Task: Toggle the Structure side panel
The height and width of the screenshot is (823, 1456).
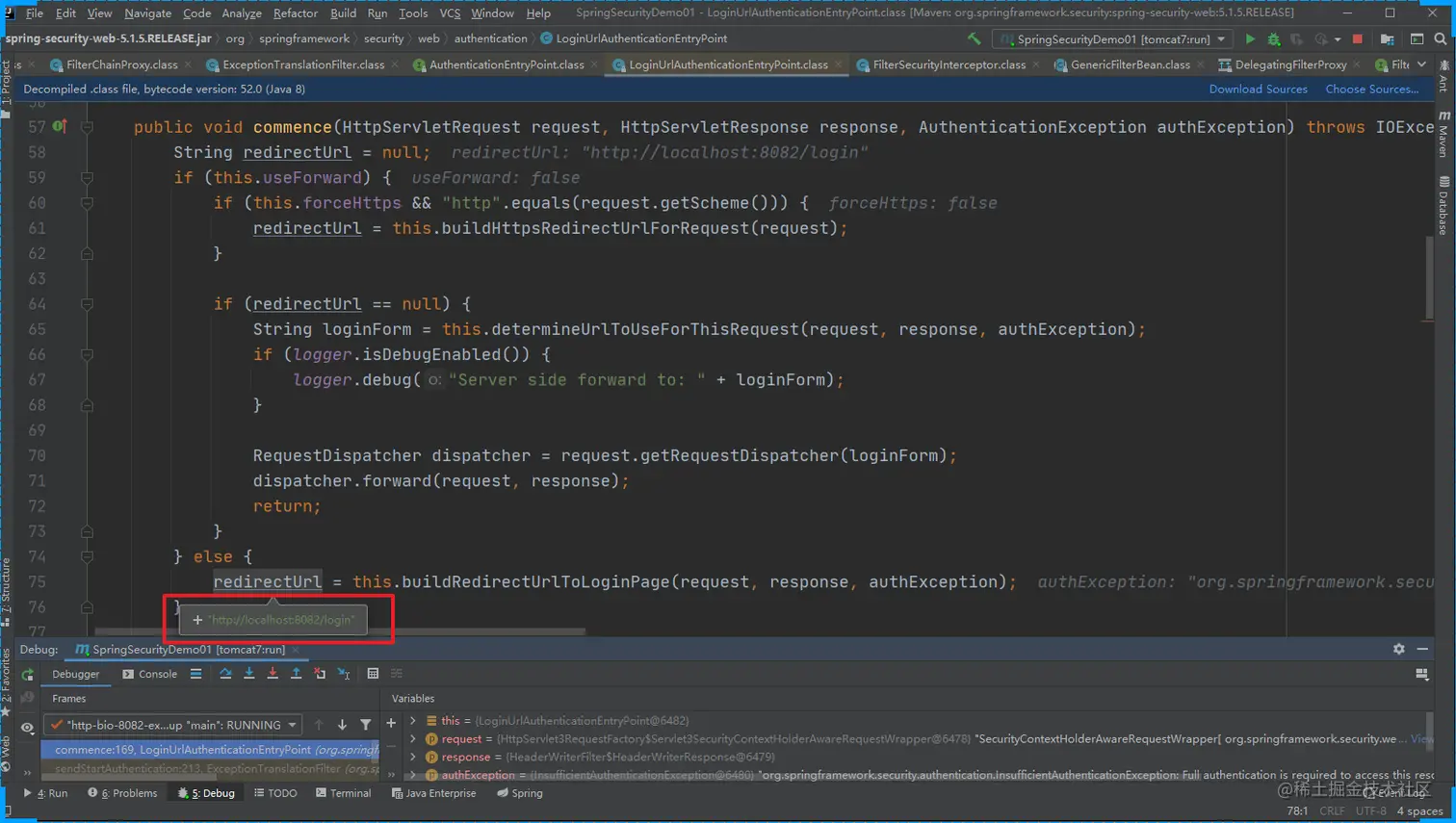Action: 6,593
